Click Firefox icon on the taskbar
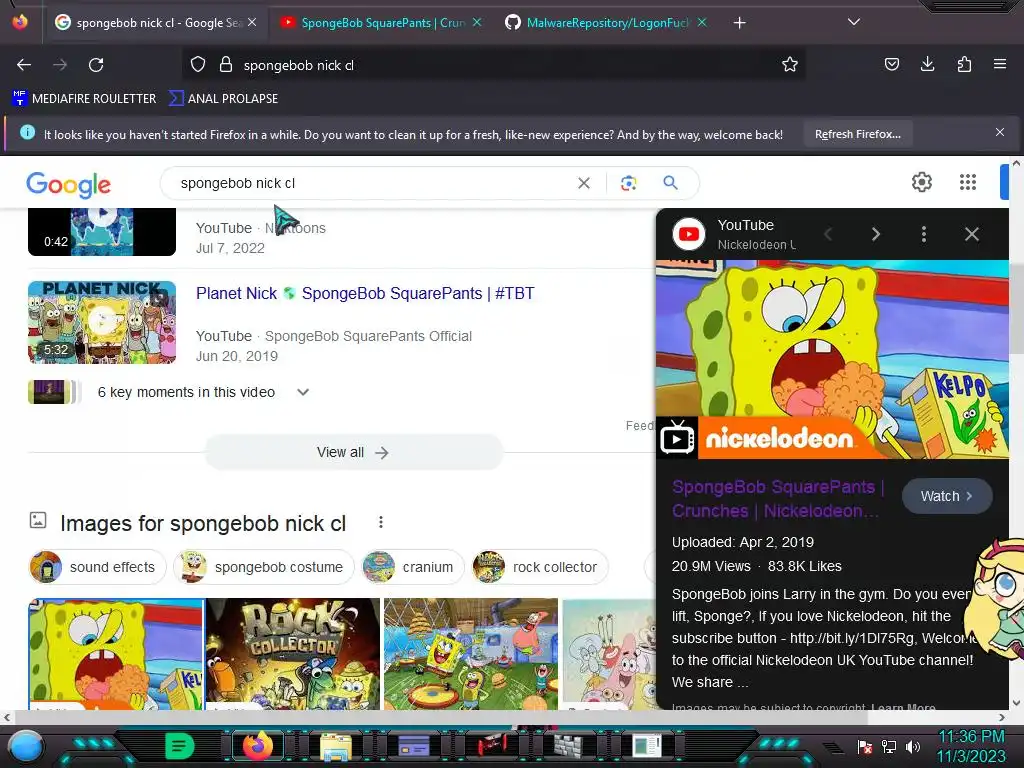The image size is (1024, 768). 257,746
